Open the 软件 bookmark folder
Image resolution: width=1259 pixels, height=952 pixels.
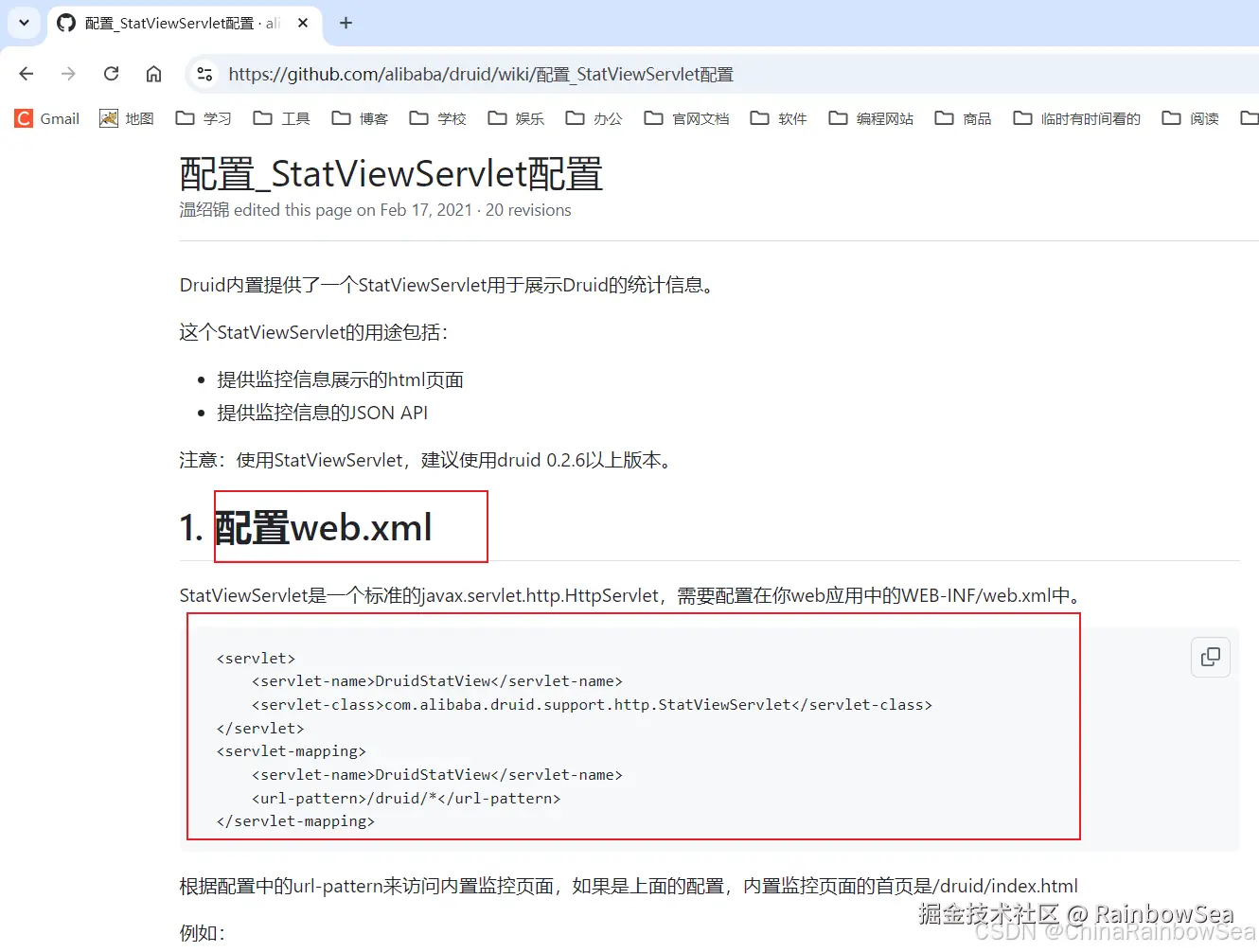778,118
